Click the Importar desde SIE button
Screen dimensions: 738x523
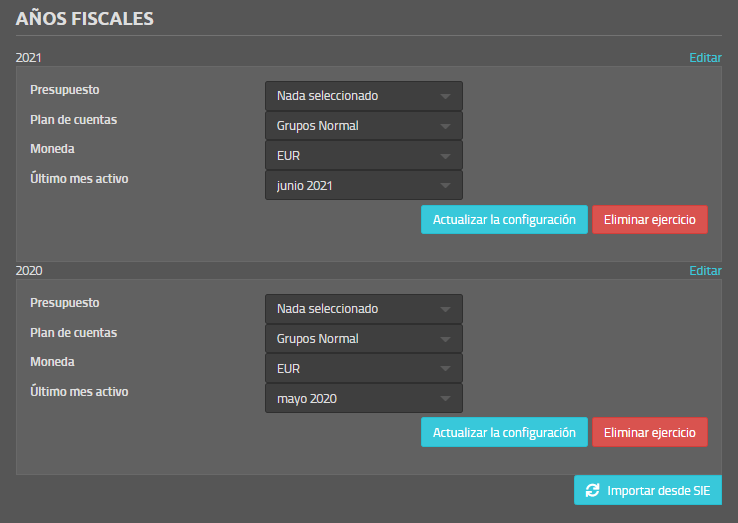point(648,490)
